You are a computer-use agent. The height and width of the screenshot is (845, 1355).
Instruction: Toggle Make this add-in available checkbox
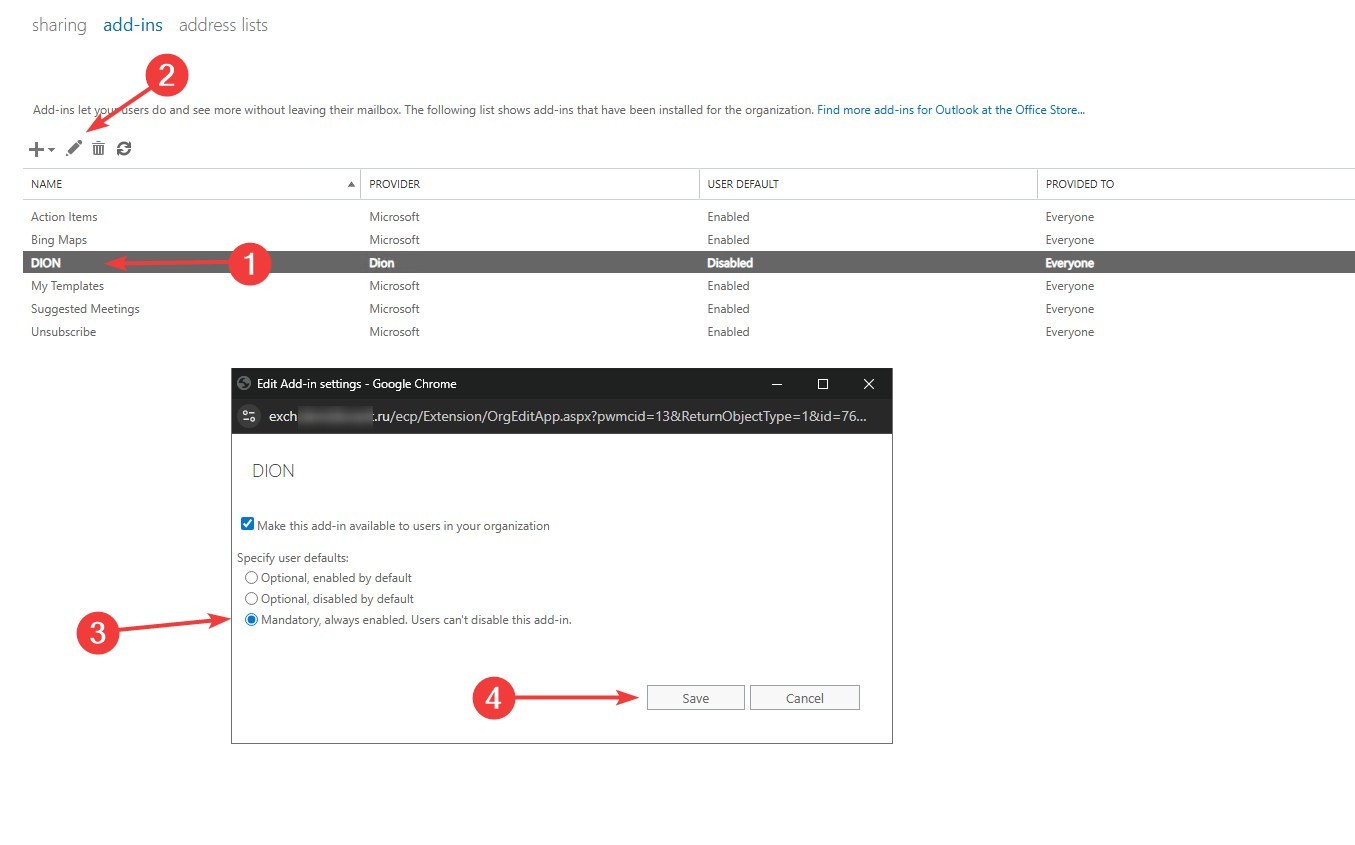tap(248, 525)
